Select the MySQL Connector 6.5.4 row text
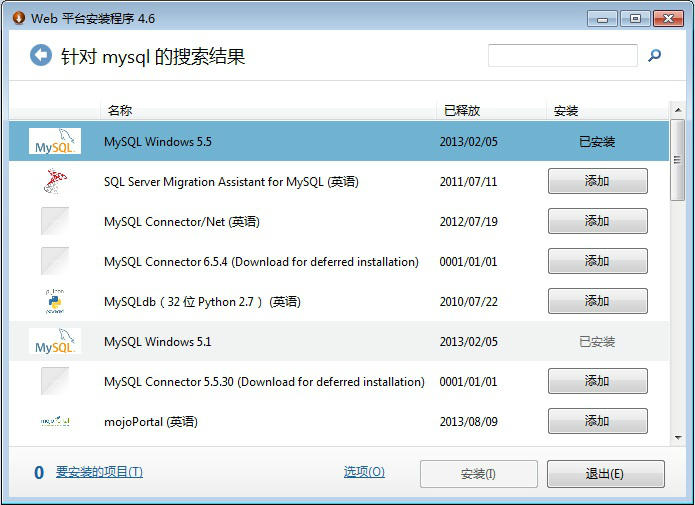 [262, 262]
